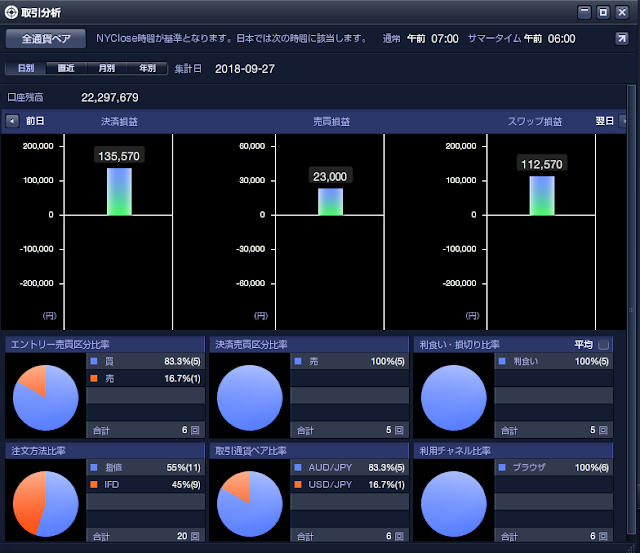Click the 回 icon in エントリー売買区分比率 total
The width and height of the screenshot is (640, 553).
pos(195,430)
